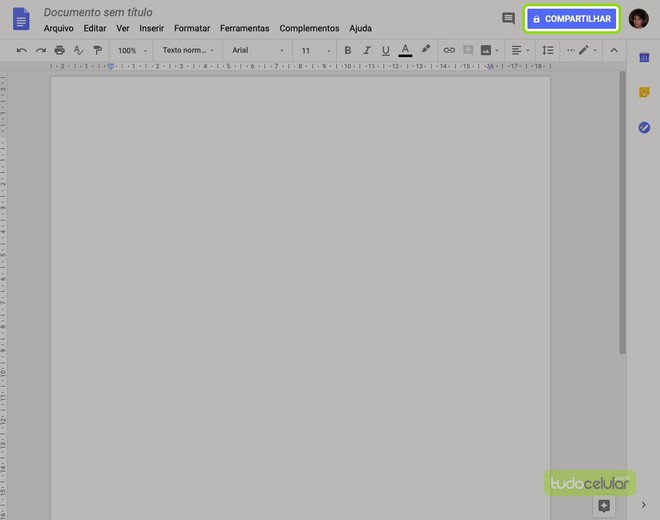This screenshot has height=520, width=660.
Task: Click the Explore button at bottom right
Action: 603,506
